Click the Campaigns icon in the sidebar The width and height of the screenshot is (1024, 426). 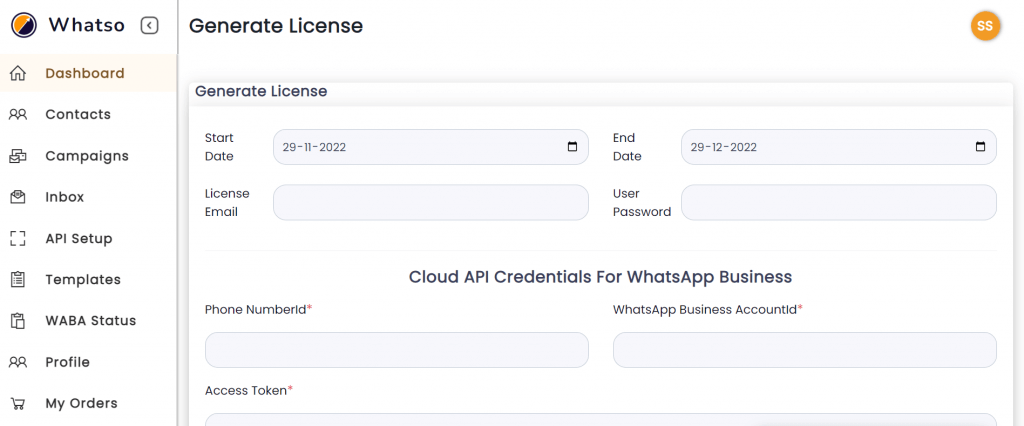(18, 156)
